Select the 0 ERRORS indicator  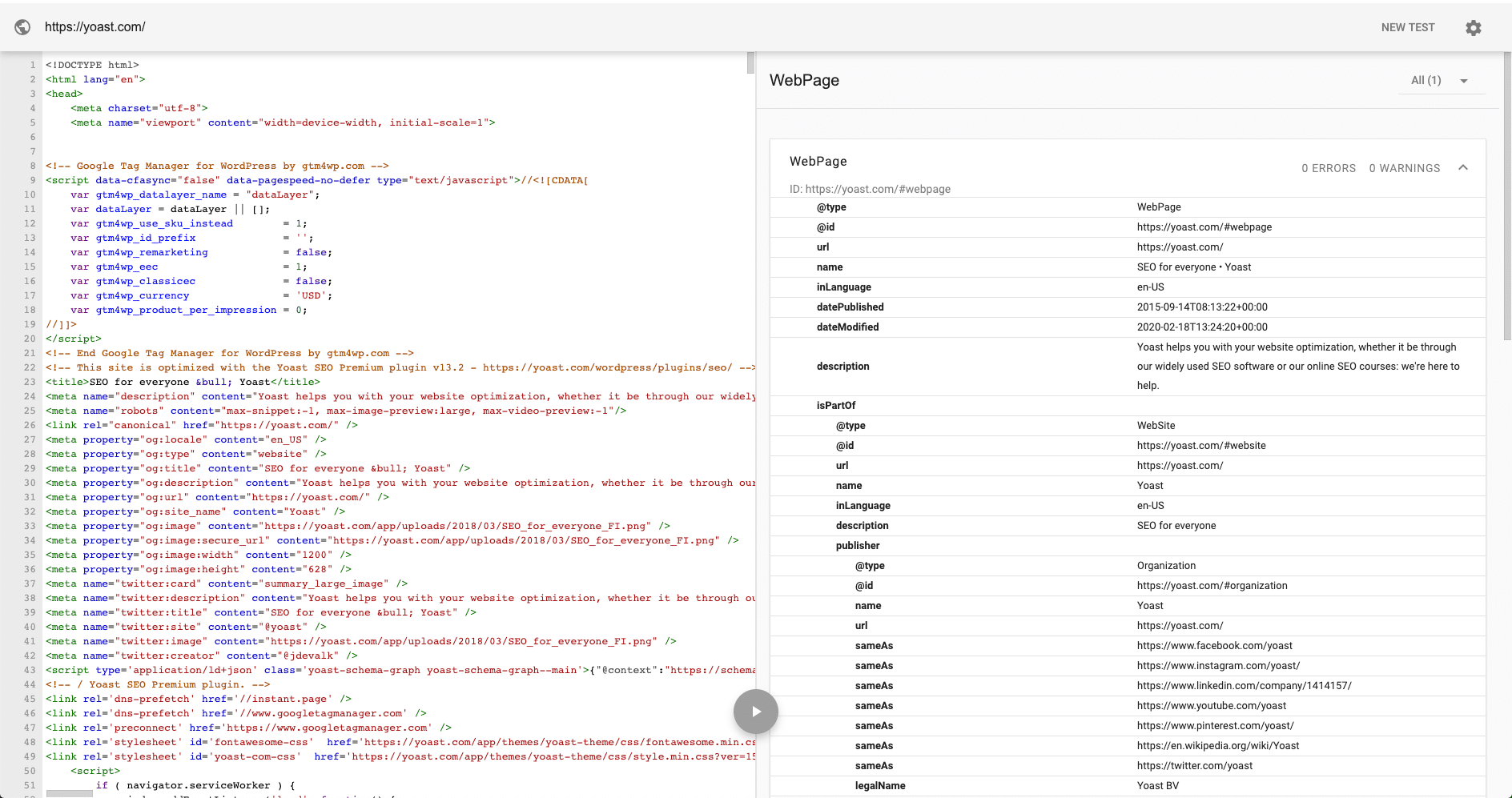point(1329,168)
